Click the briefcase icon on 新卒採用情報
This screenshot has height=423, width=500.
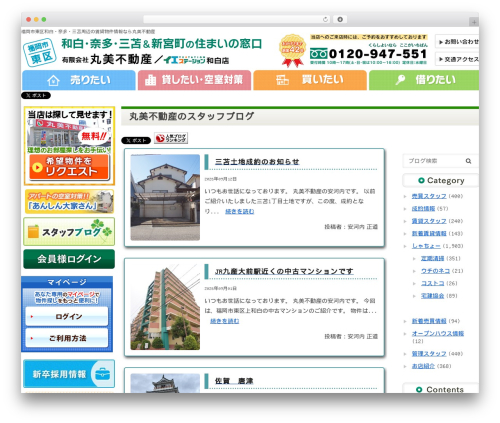click(102, 374)
